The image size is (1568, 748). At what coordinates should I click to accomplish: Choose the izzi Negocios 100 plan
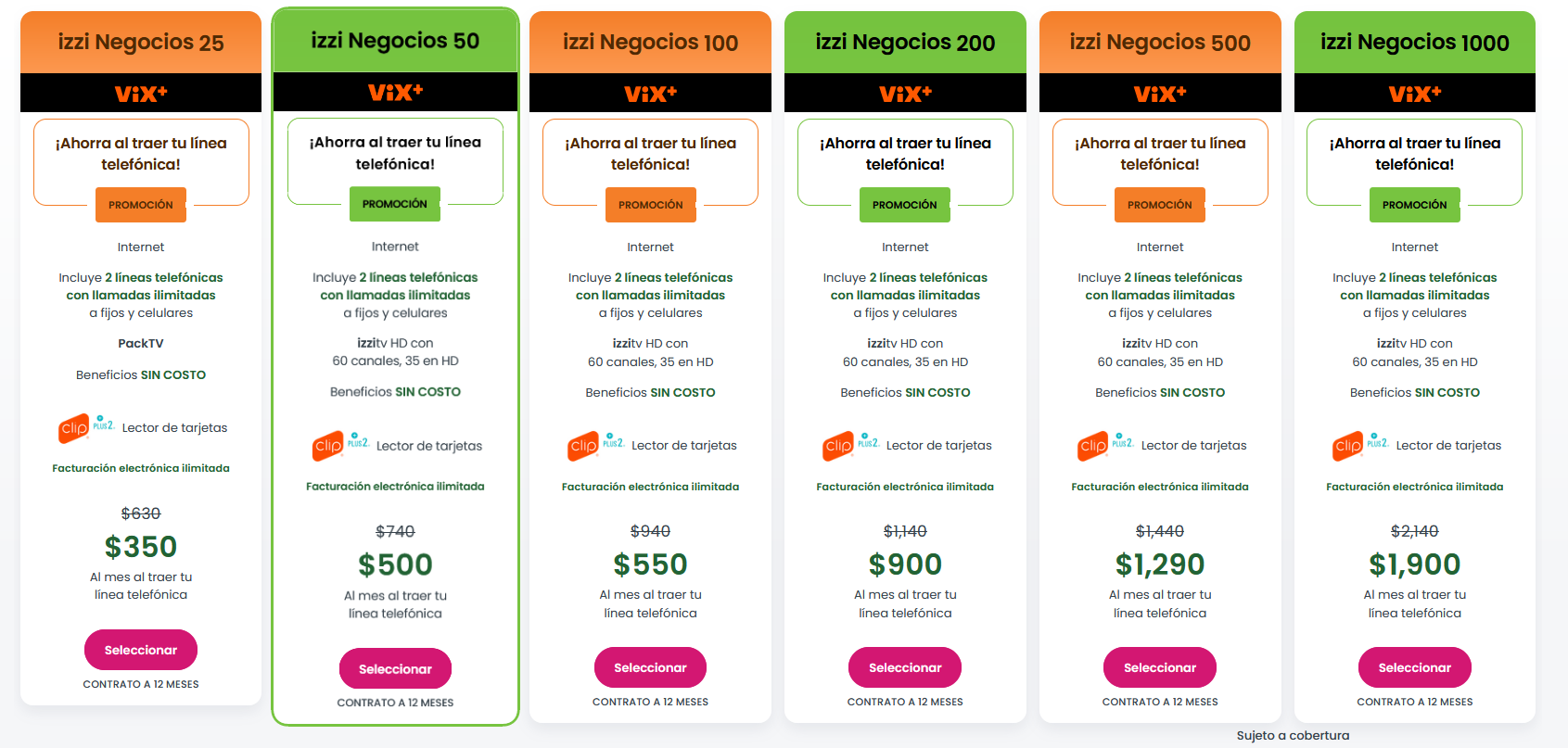pyautogui.click(x=650, y=667)
